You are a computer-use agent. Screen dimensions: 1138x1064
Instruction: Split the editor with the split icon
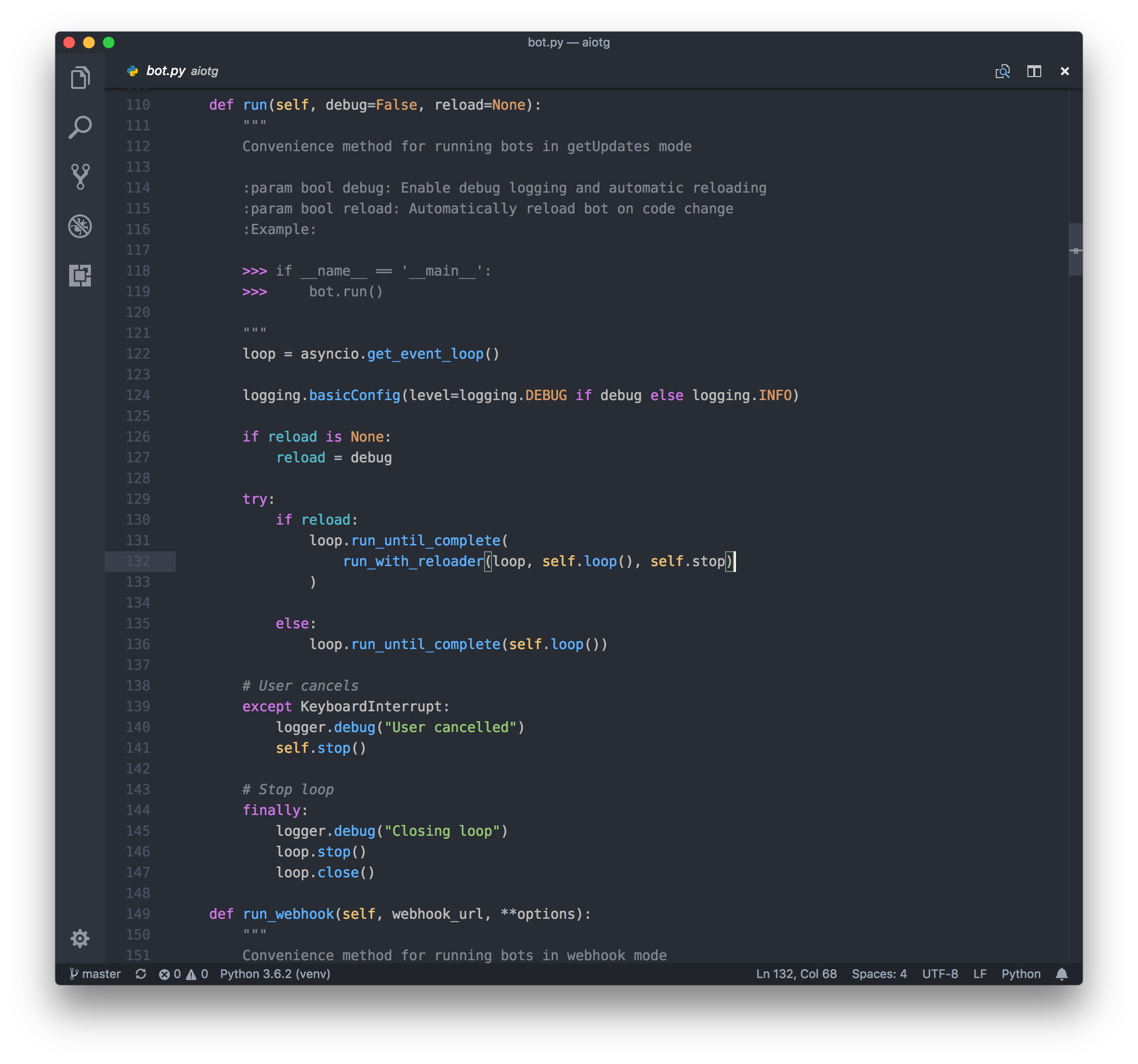1034,71
